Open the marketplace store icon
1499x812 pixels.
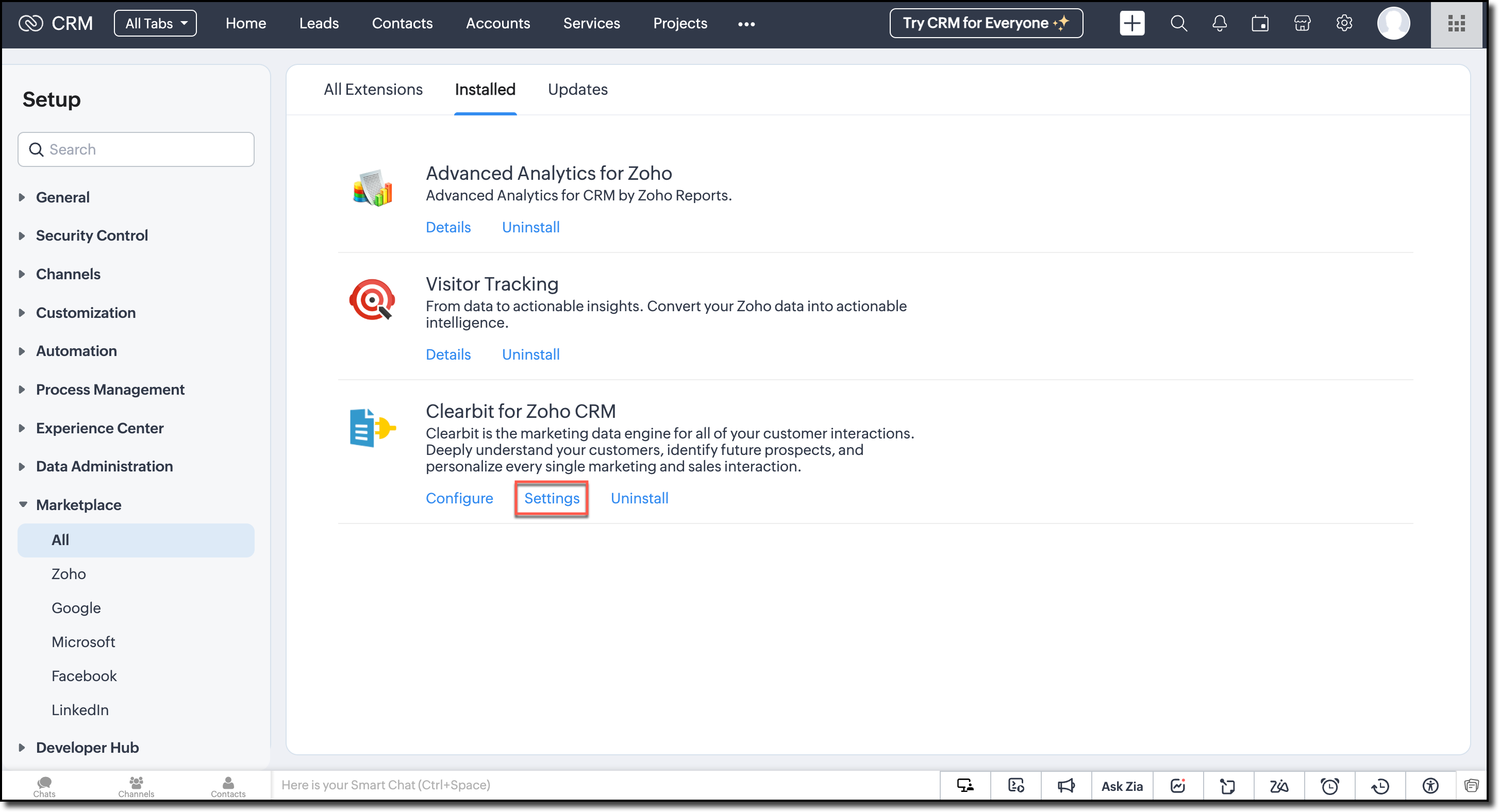[1302, 23]
